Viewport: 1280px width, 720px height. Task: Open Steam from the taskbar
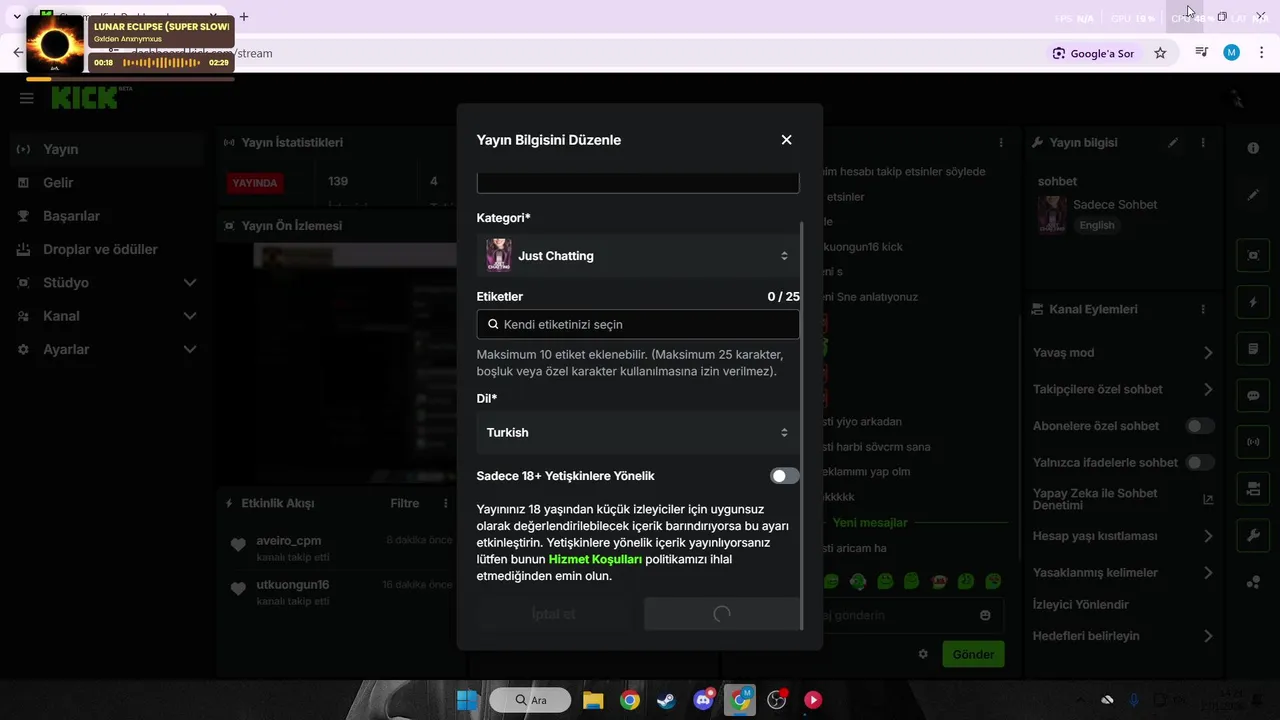coord(666,700)
